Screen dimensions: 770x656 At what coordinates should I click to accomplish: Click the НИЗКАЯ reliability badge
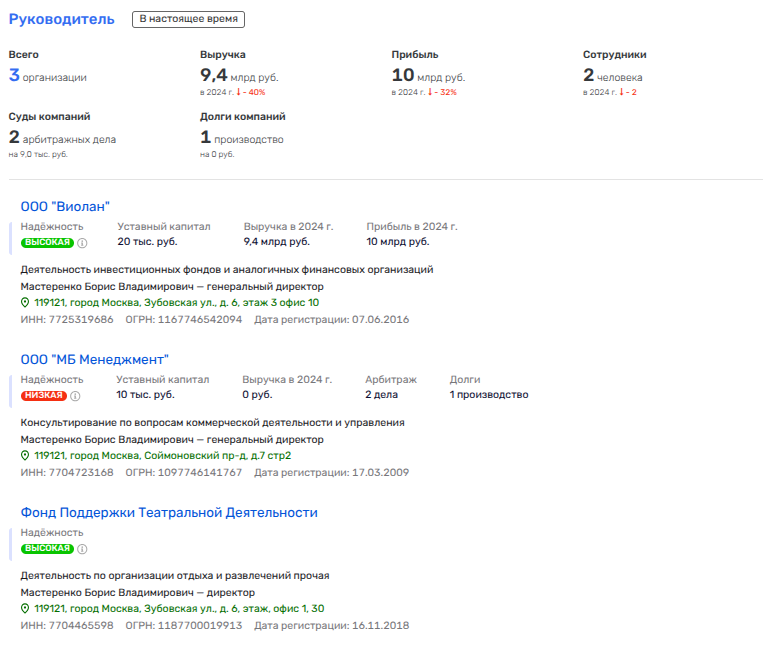point(43,395)
